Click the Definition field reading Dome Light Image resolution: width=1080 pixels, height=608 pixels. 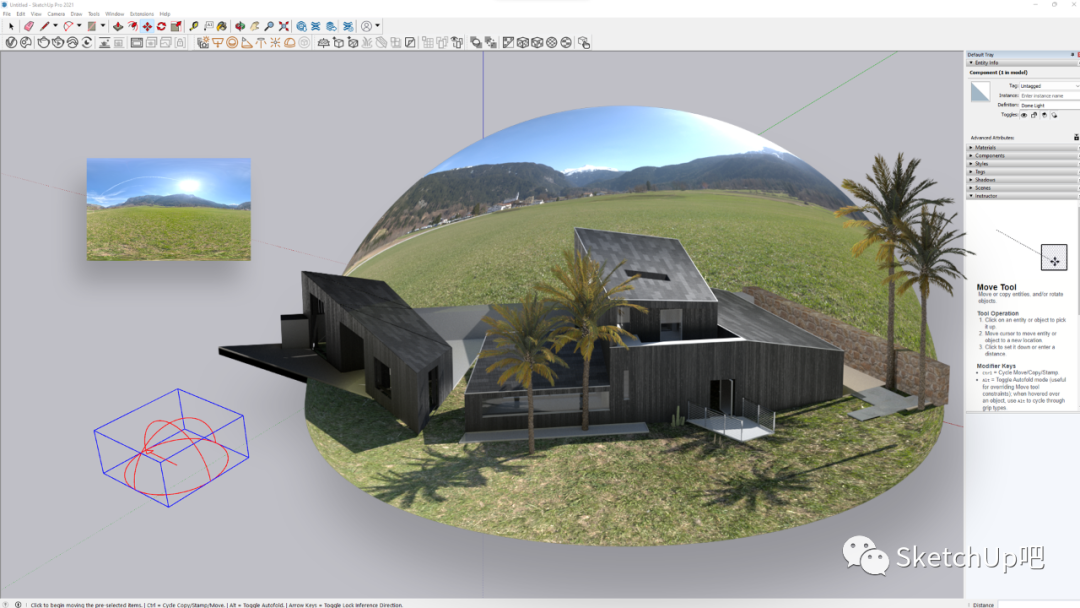pyautogui.click(x=1050, y=105)
